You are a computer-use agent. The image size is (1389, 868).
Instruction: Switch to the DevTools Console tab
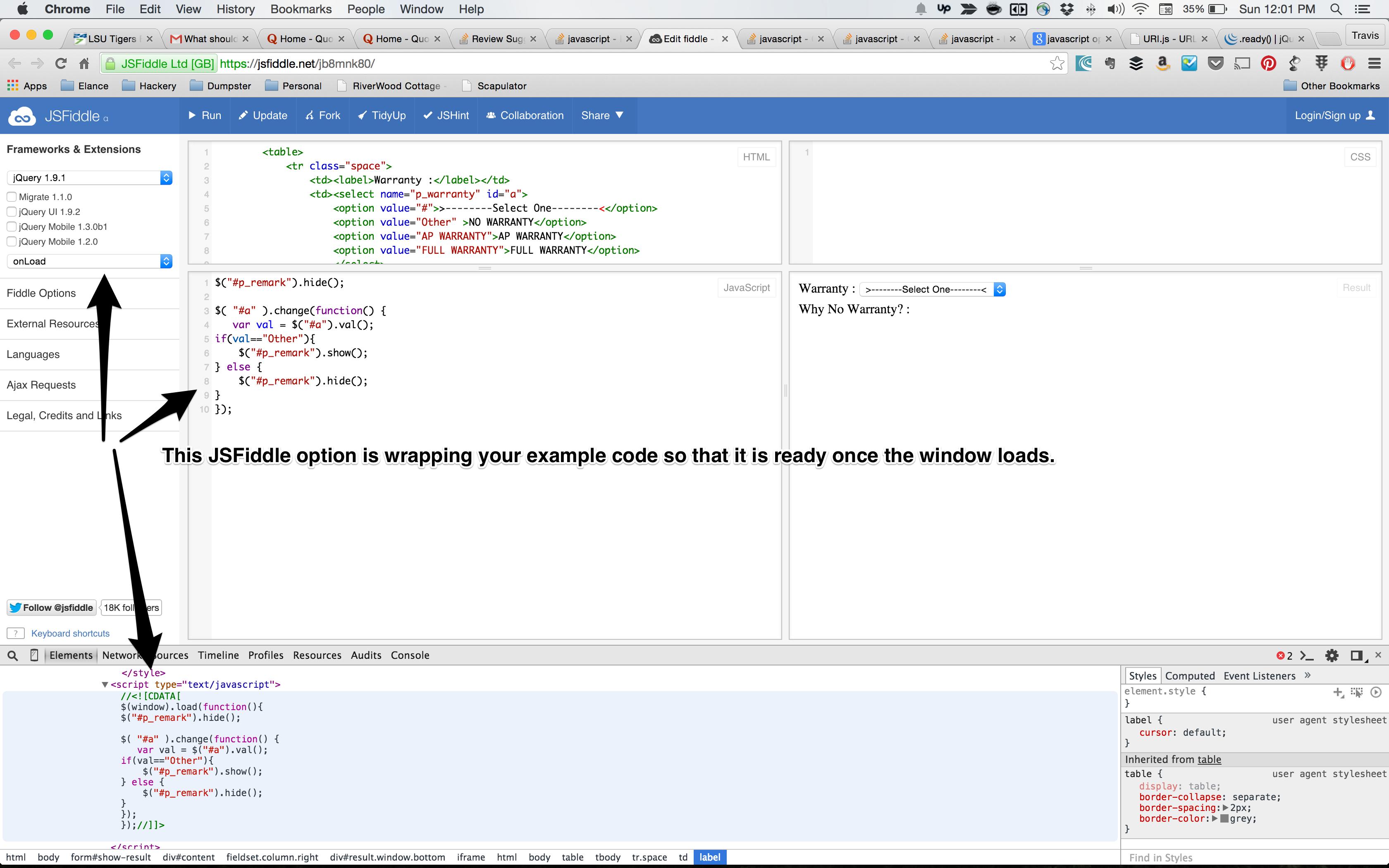coord(410,655)
